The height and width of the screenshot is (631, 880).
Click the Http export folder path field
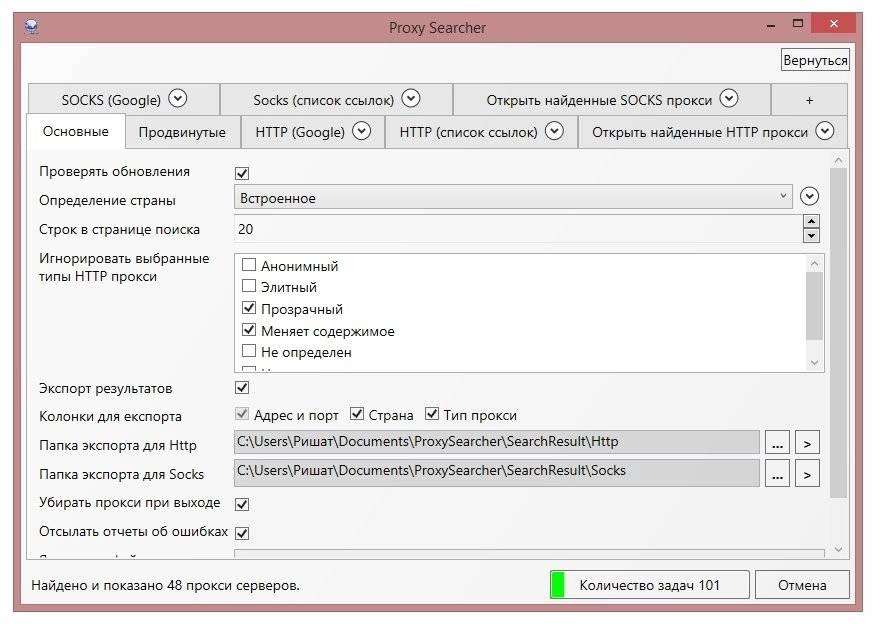pos(497,442)
